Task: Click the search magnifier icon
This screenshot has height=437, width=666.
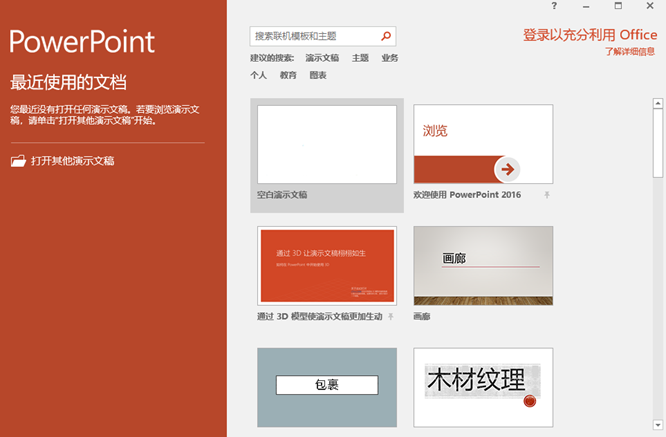Action: (386, 36)
